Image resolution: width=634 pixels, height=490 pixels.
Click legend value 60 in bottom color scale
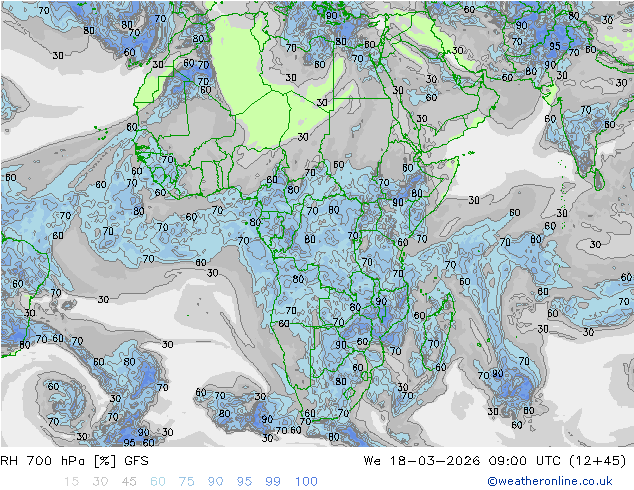(x=158, y=482)
